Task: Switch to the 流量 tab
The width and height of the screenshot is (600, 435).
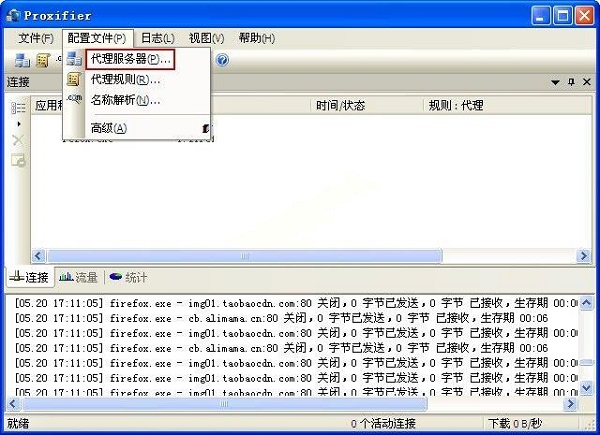Action: 79,277
